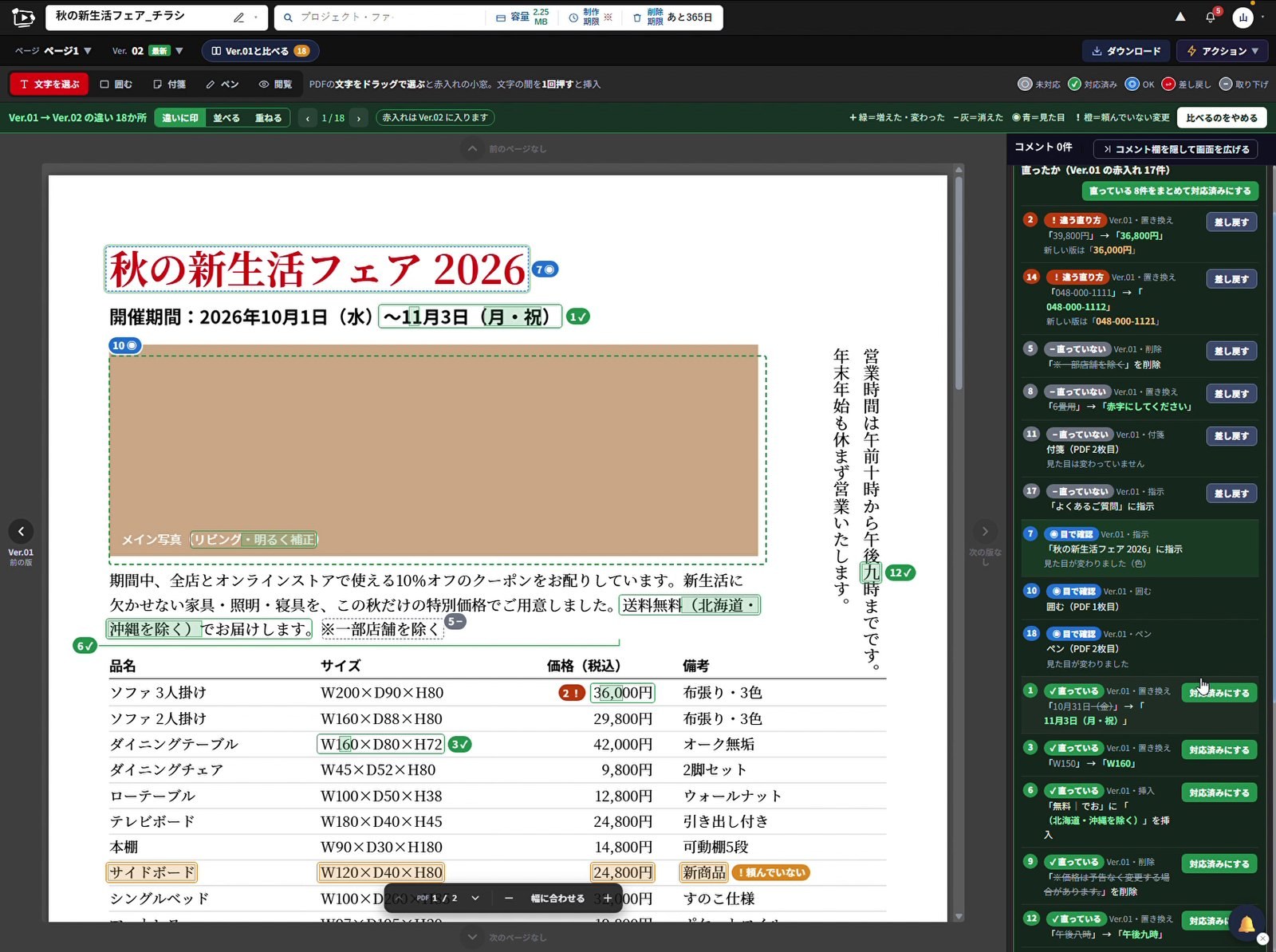
Task: Select the 重ねる overlay mode
Action: pyautogui.click(x=268, y=118)
